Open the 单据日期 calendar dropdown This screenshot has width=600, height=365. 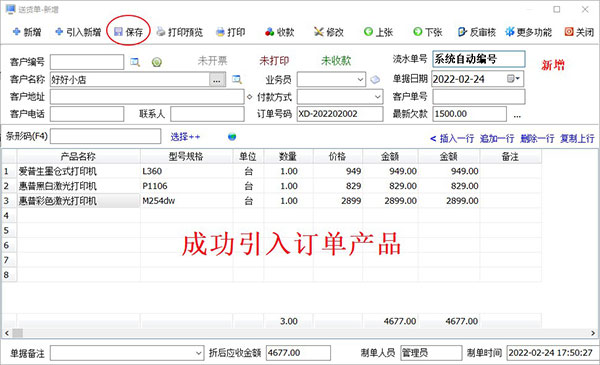[514, 79]
